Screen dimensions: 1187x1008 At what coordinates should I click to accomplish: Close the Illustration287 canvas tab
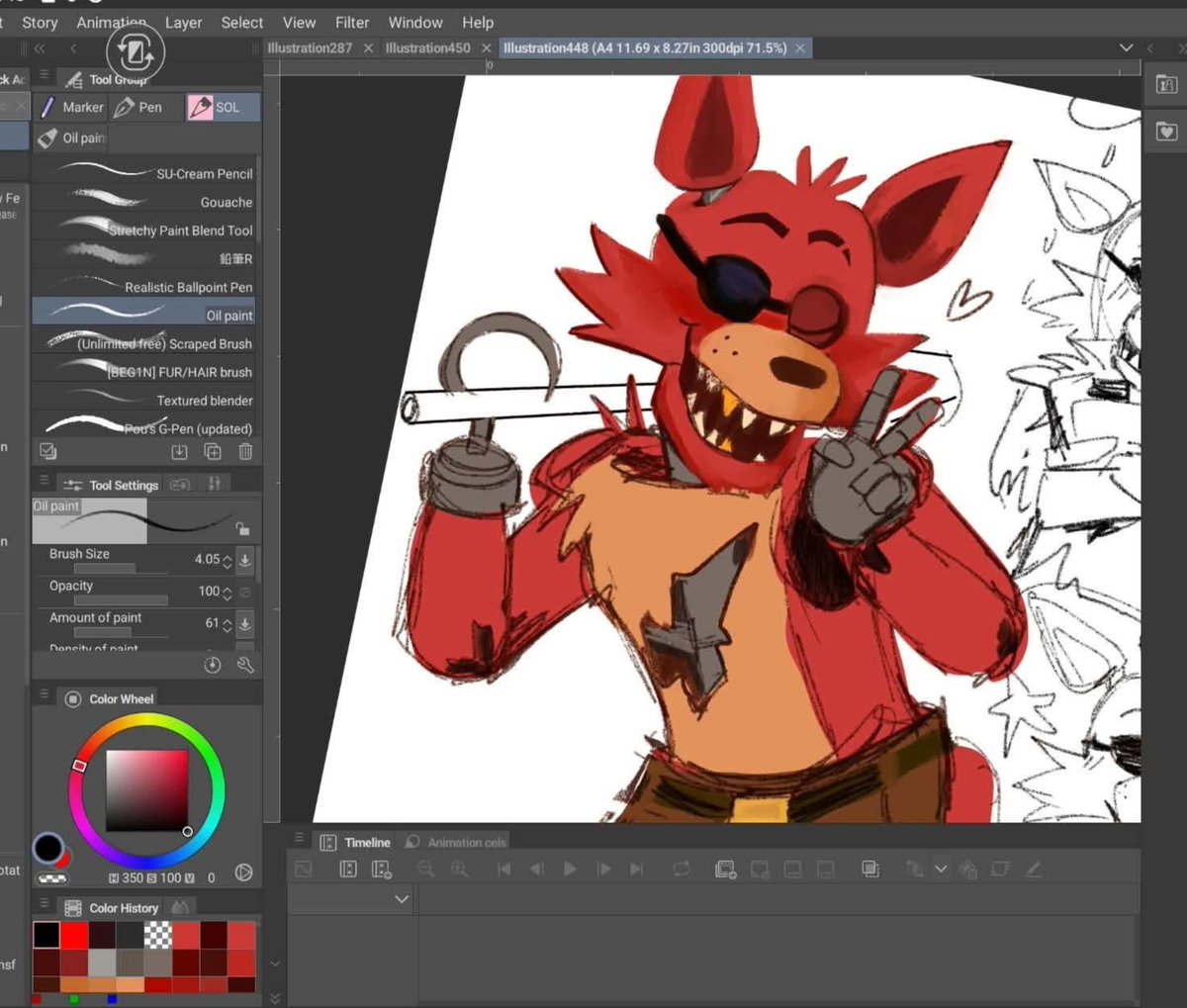tap(368, 47)
